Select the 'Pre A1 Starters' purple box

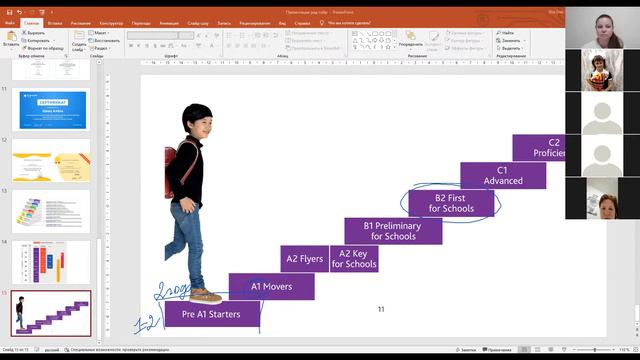pyautogui.click(x=212, y=314)
